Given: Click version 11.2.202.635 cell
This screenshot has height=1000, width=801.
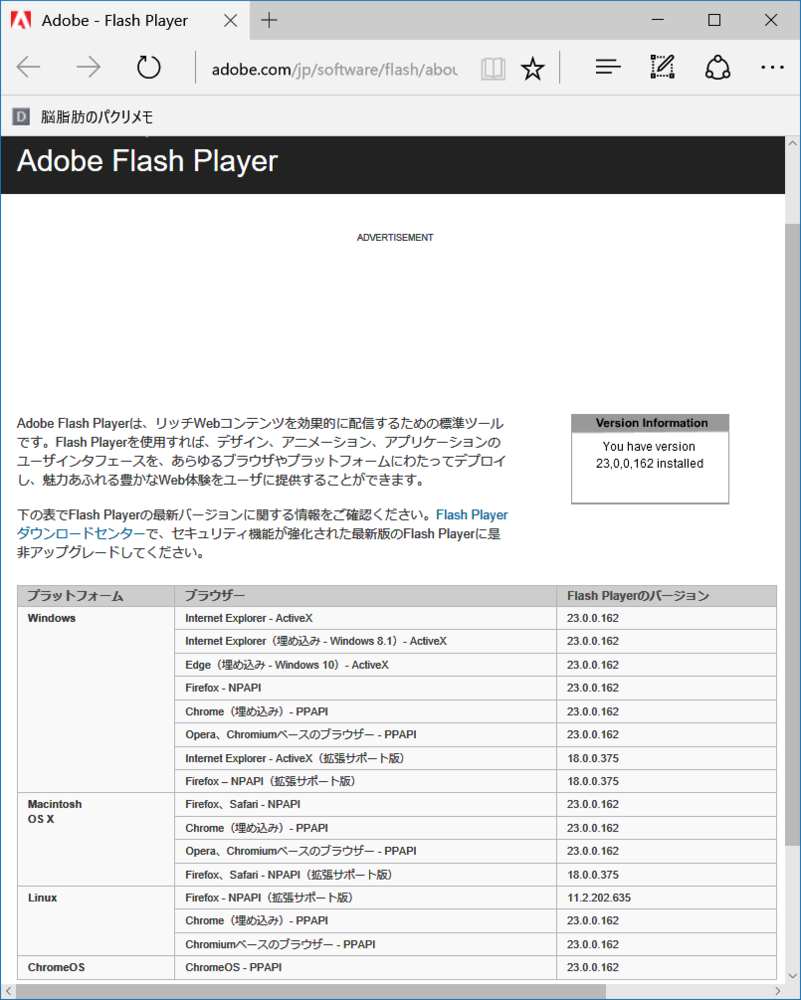Looking at the screenshot, I should point(666,897).
